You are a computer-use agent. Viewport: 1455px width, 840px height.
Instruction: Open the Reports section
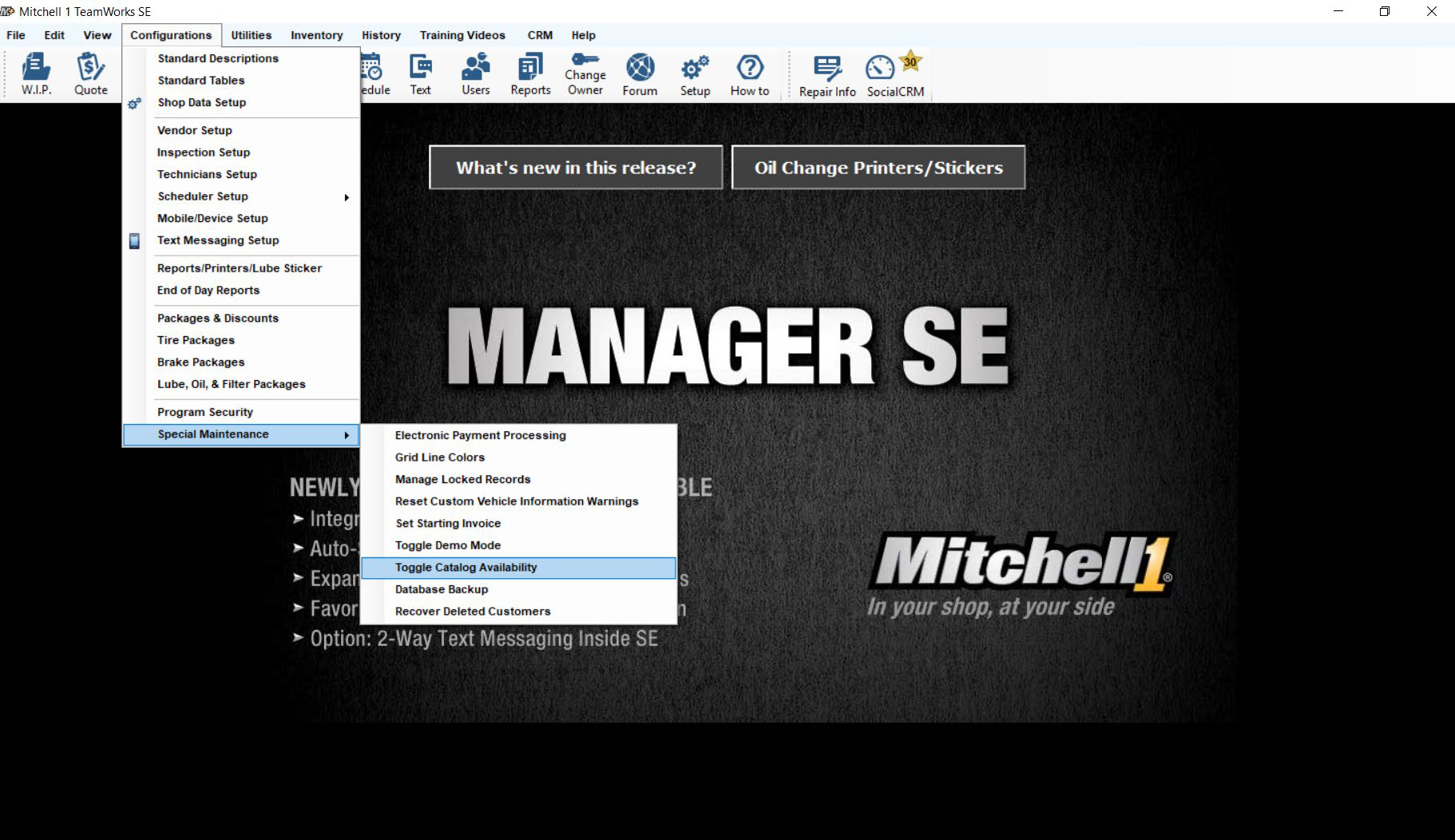(529, 73)
